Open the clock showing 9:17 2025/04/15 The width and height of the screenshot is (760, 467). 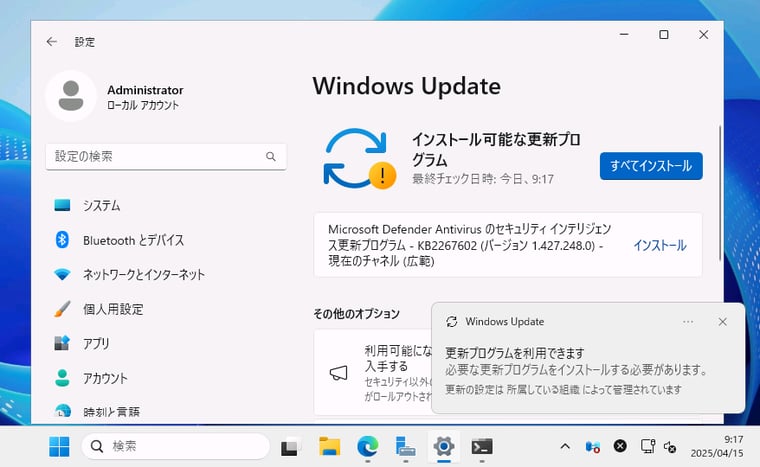click(717, 446)
